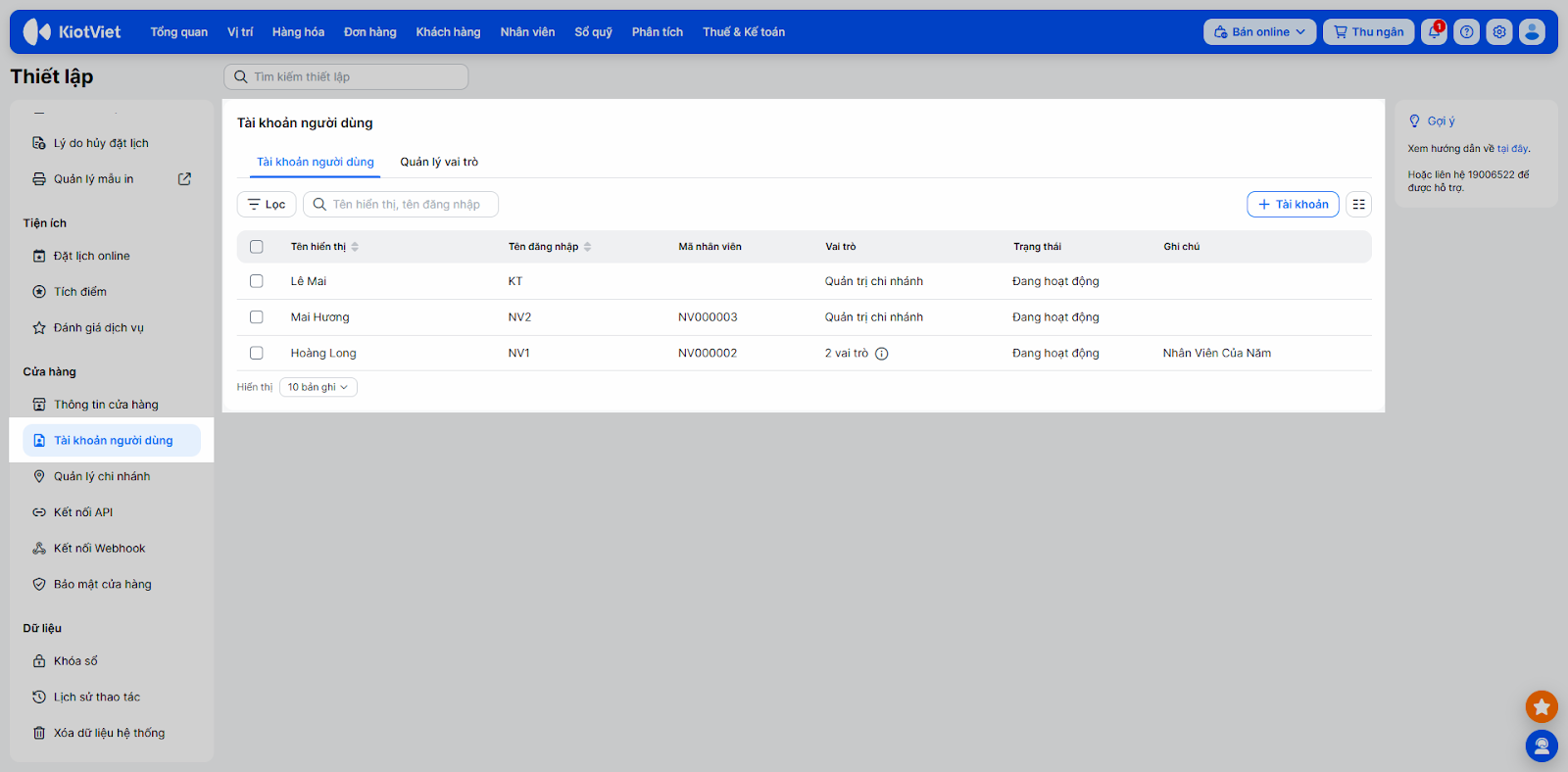
Task: Click the column display options icon
Action: click(x=1358, y=205)
